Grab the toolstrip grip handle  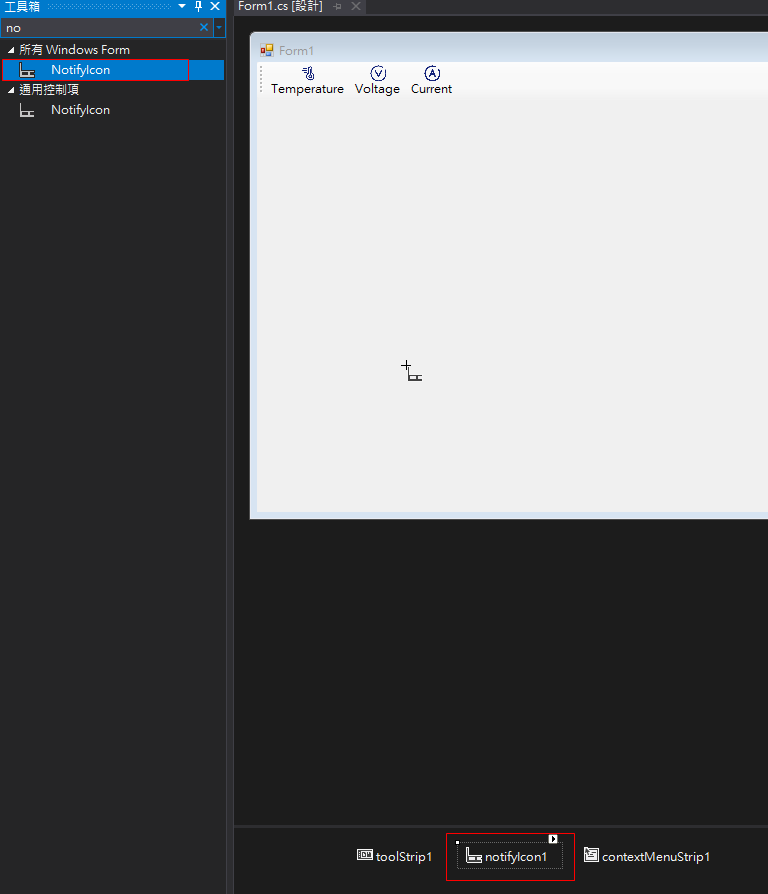coord(261,79)
